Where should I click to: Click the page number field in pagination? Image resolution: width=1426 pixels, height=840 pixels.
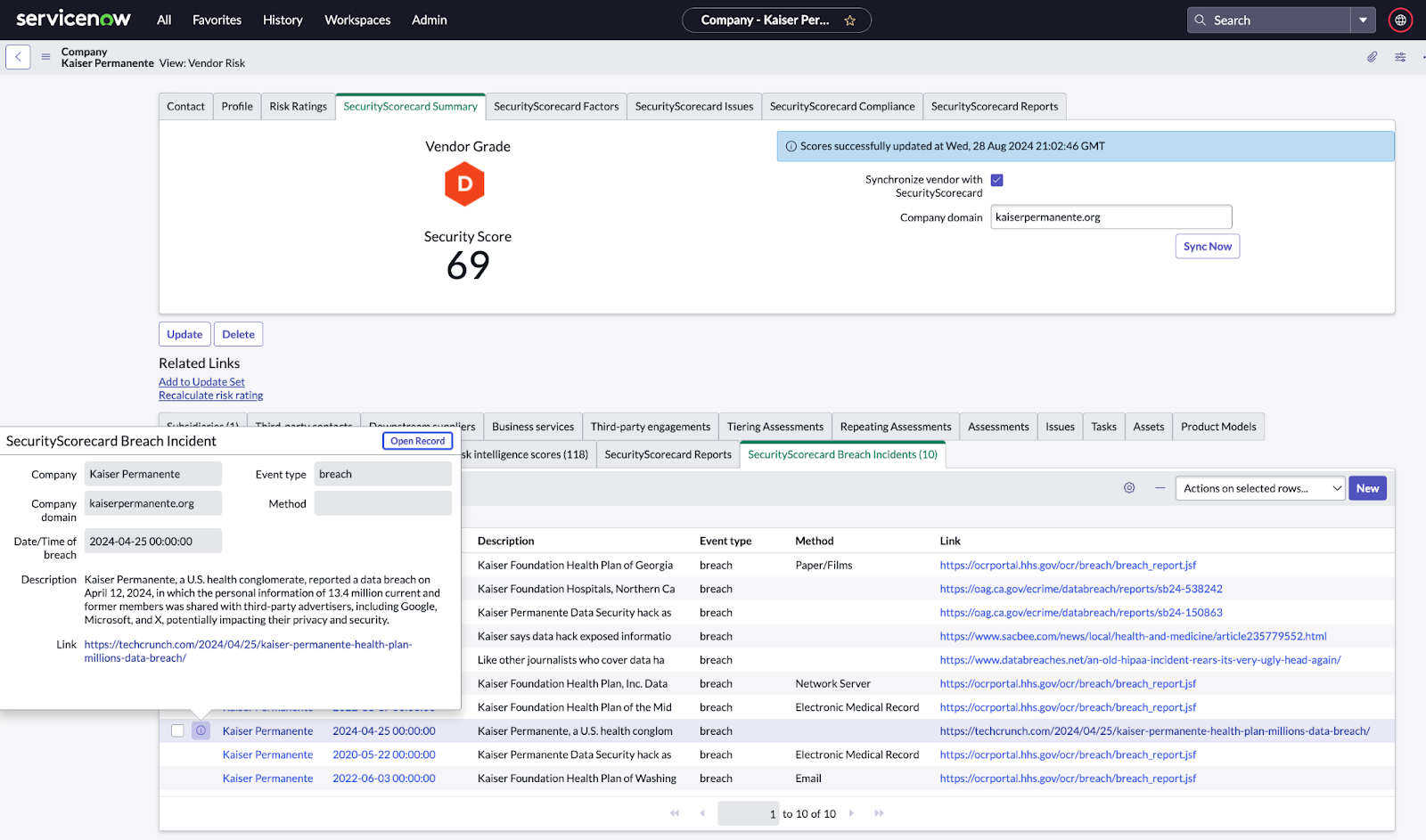click(x=748, y=813)
